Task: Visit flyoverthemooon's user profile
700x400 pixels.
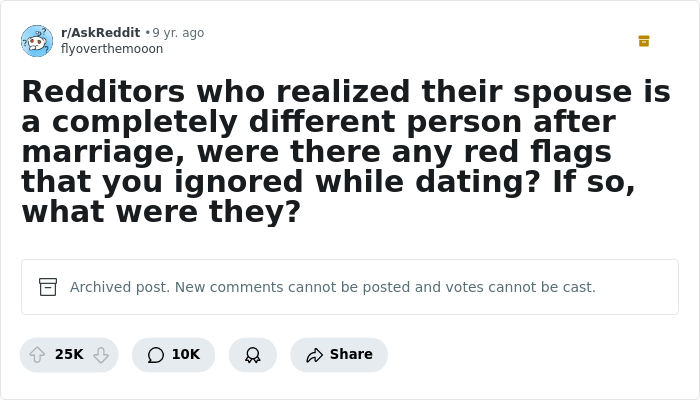Action: [112, 49]
